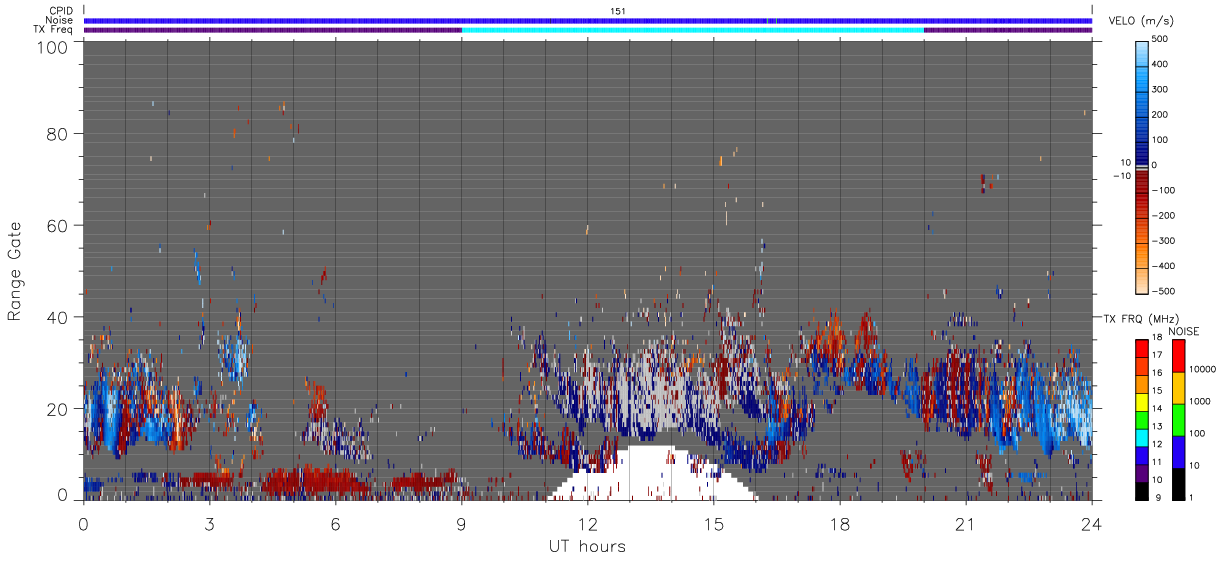The image size is (1228, 567).
Task: Click the TX Freq row label
Action: (53, 30)
